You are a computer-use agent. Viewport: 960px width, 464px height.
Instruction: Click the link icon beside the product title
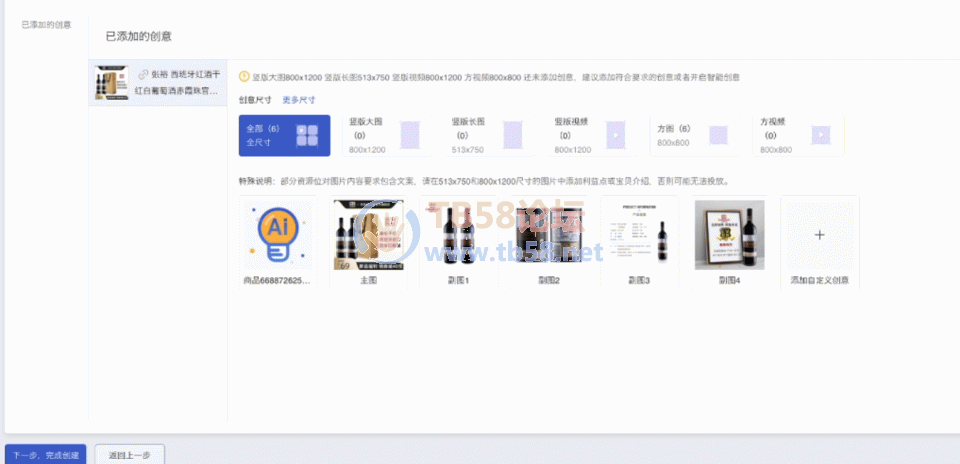tap(143, 75)
